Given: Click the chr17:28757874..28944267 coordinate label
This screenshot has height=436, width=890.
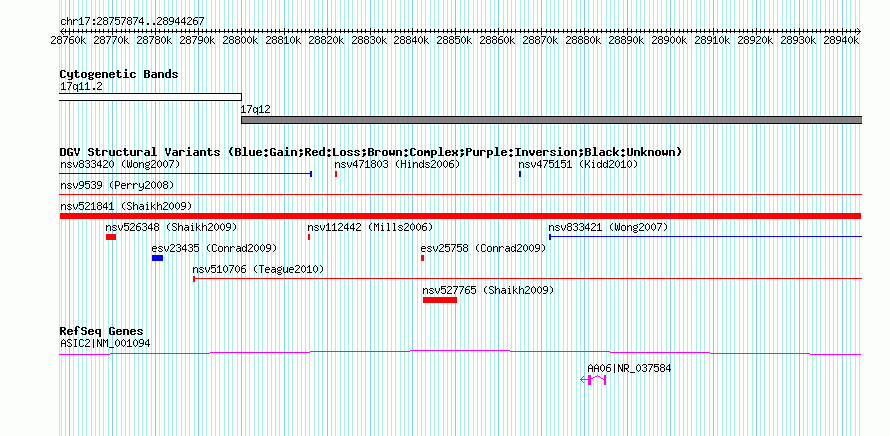Looking at the screenshot, I should point(132,21).
